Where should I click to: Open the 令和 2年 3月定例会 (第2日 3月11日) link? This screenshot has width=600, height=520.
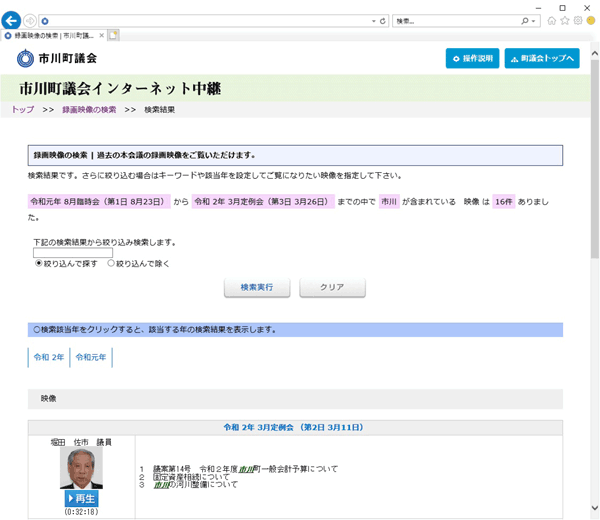point(293,427)
